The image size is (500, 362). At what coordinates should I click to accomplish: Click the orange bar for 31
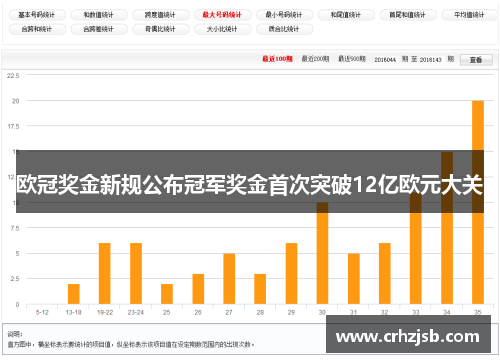(x=354, y=279)
